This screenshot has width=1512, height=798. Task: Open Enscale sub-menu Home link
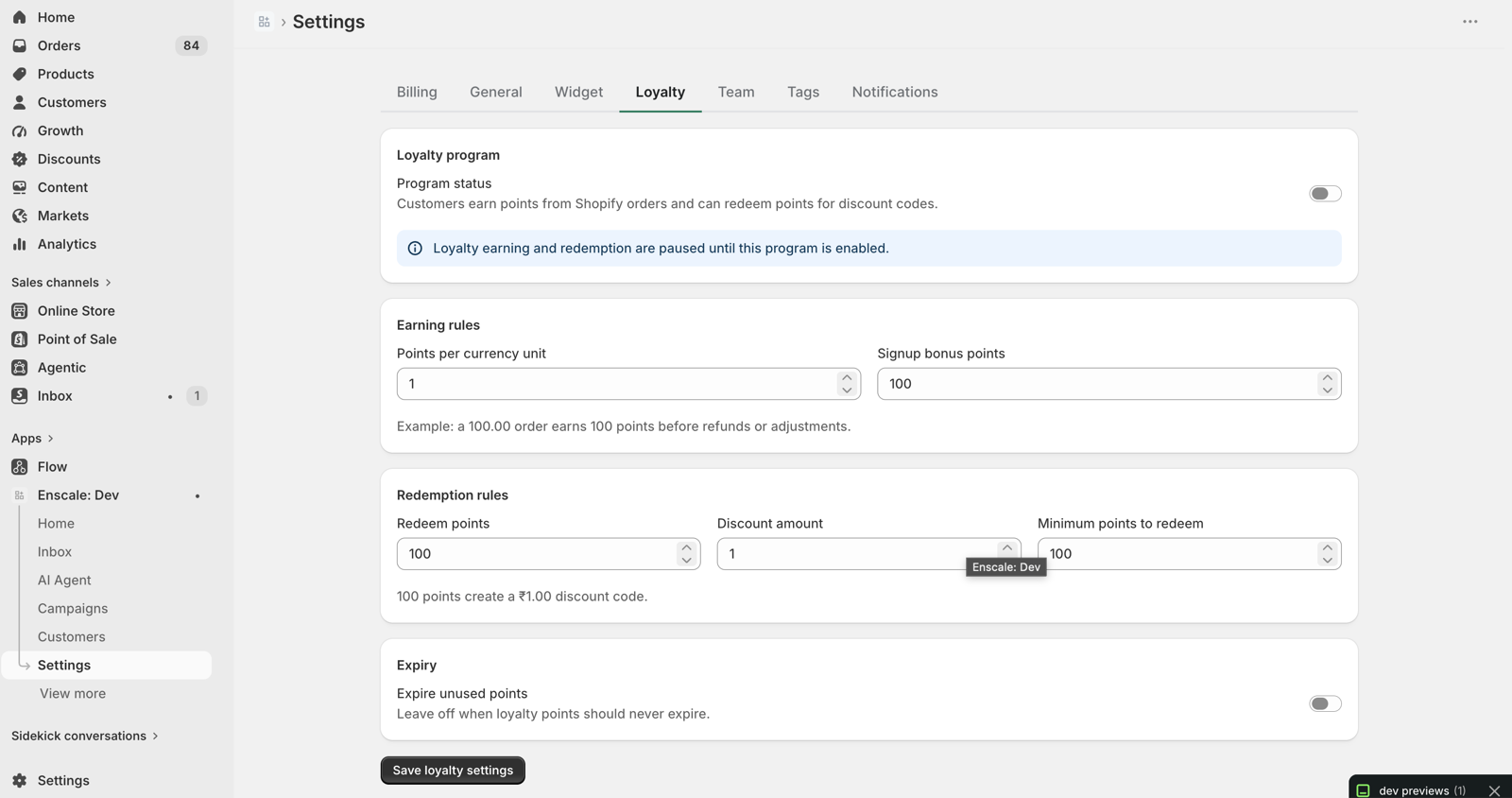click(x=56, y=523)
